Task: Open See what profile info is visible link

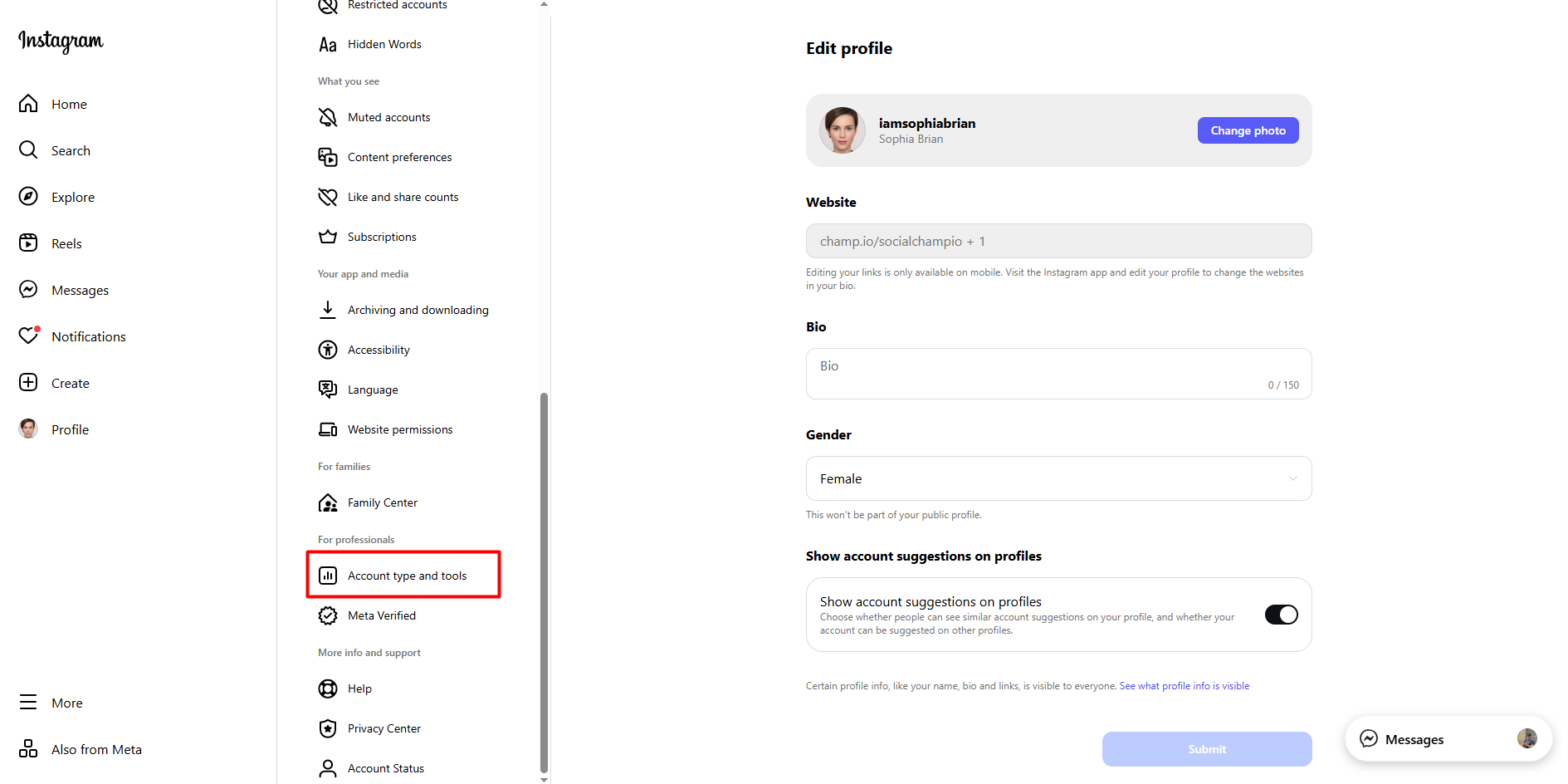Action: 1184,686
